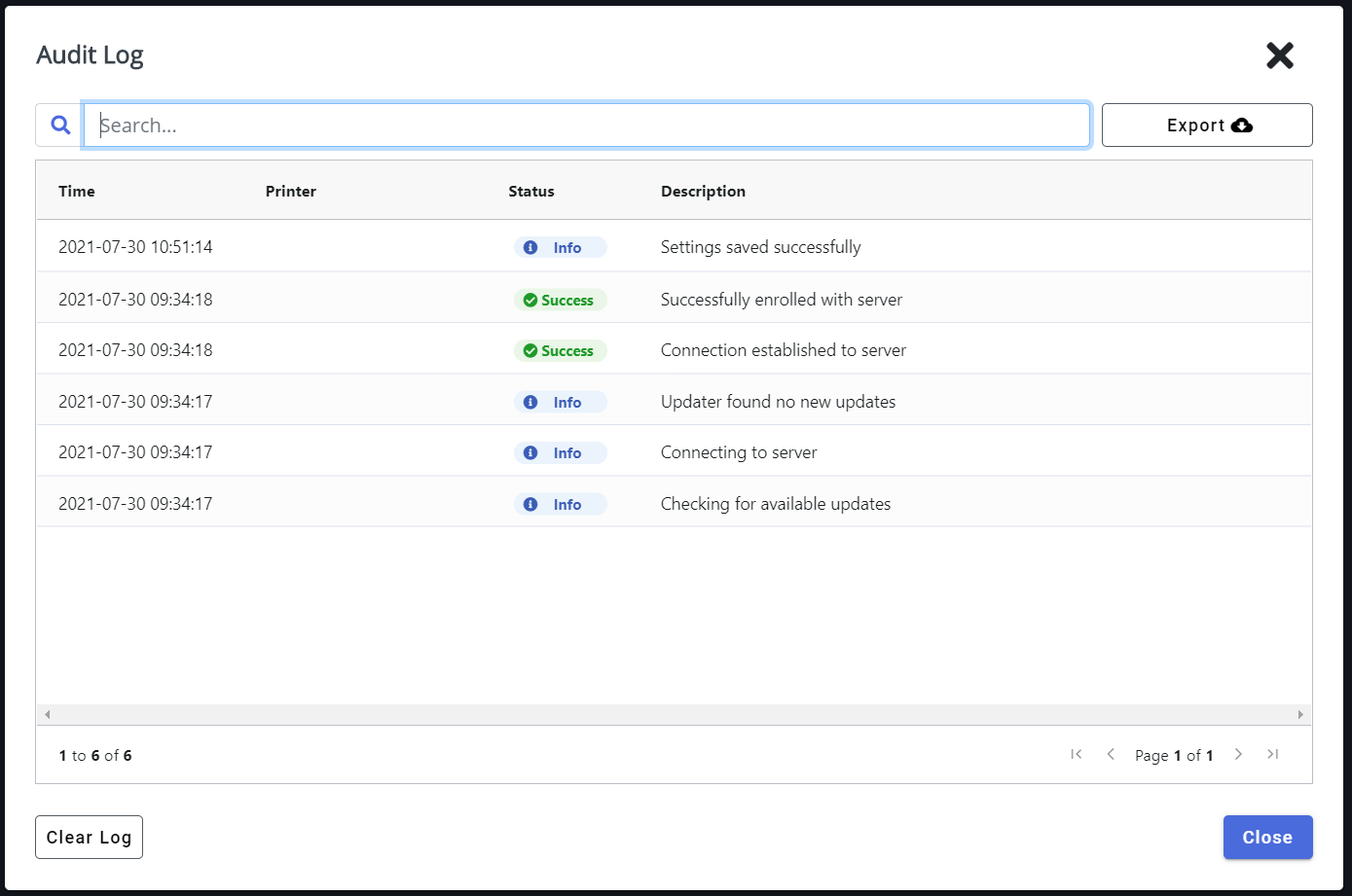Click the Description column header
The image size is (1352, 896).
(x=703, y=192)
